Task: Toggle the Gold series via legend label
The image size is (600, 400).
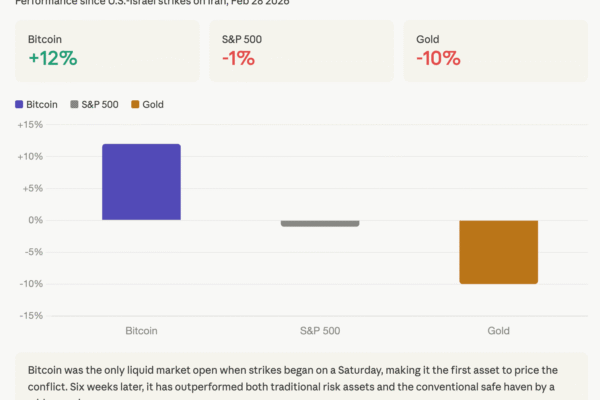Action: (x=153, y=104)
